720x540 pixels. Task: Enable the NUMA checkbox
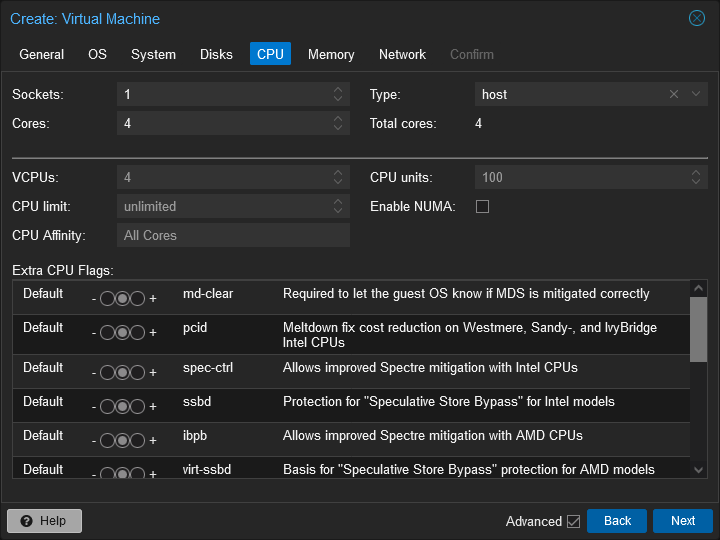(482, 206)
